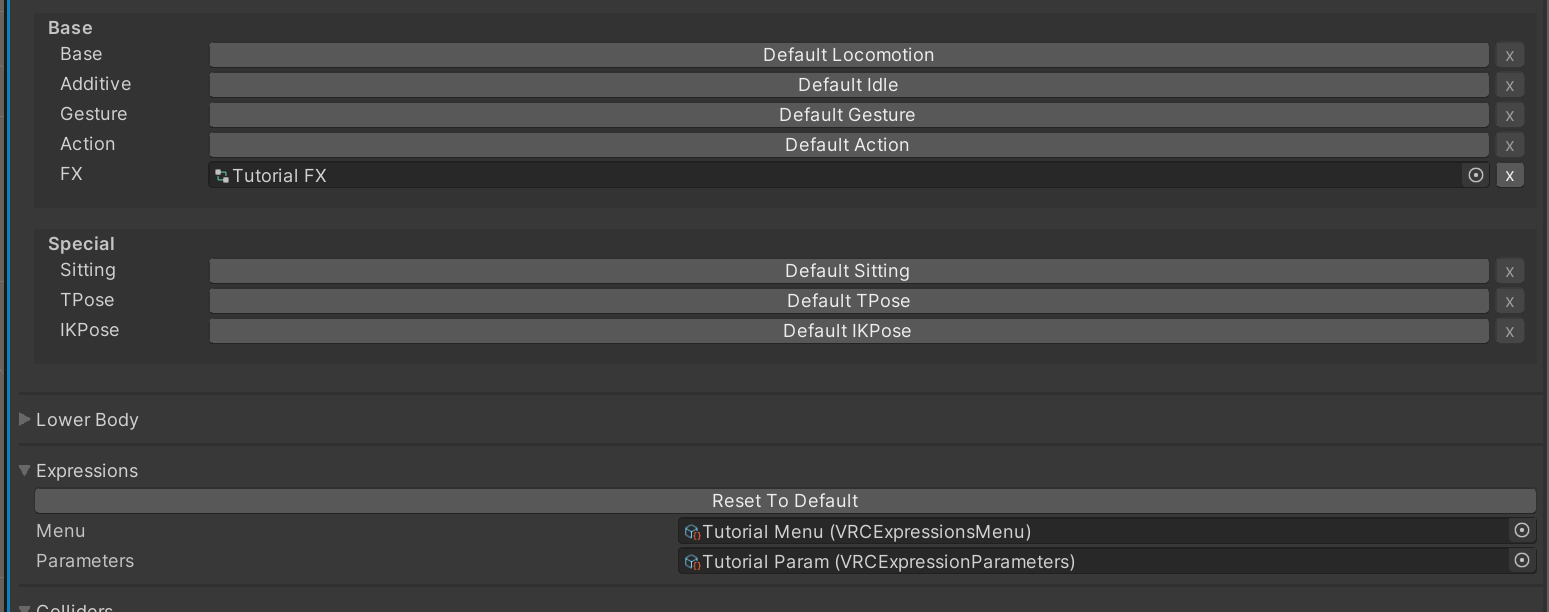
Task: Open object picker for Menu field
Action: coord(1522,531)
